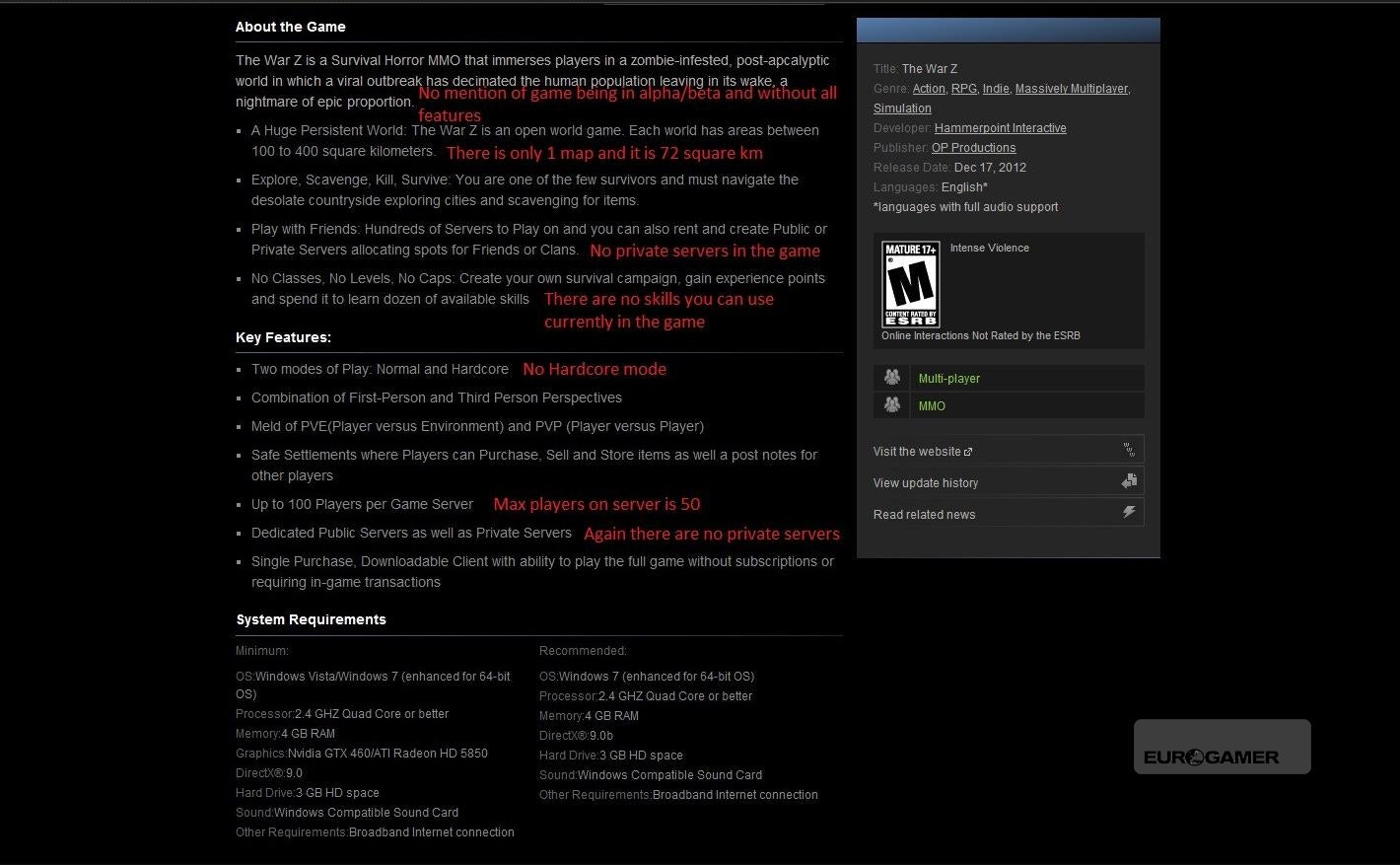Click Graphics Nvidia GTX 460/ATI Radeon HD 5850
The width and height of the screenshot is (1400, 865).
pos(362,754)
